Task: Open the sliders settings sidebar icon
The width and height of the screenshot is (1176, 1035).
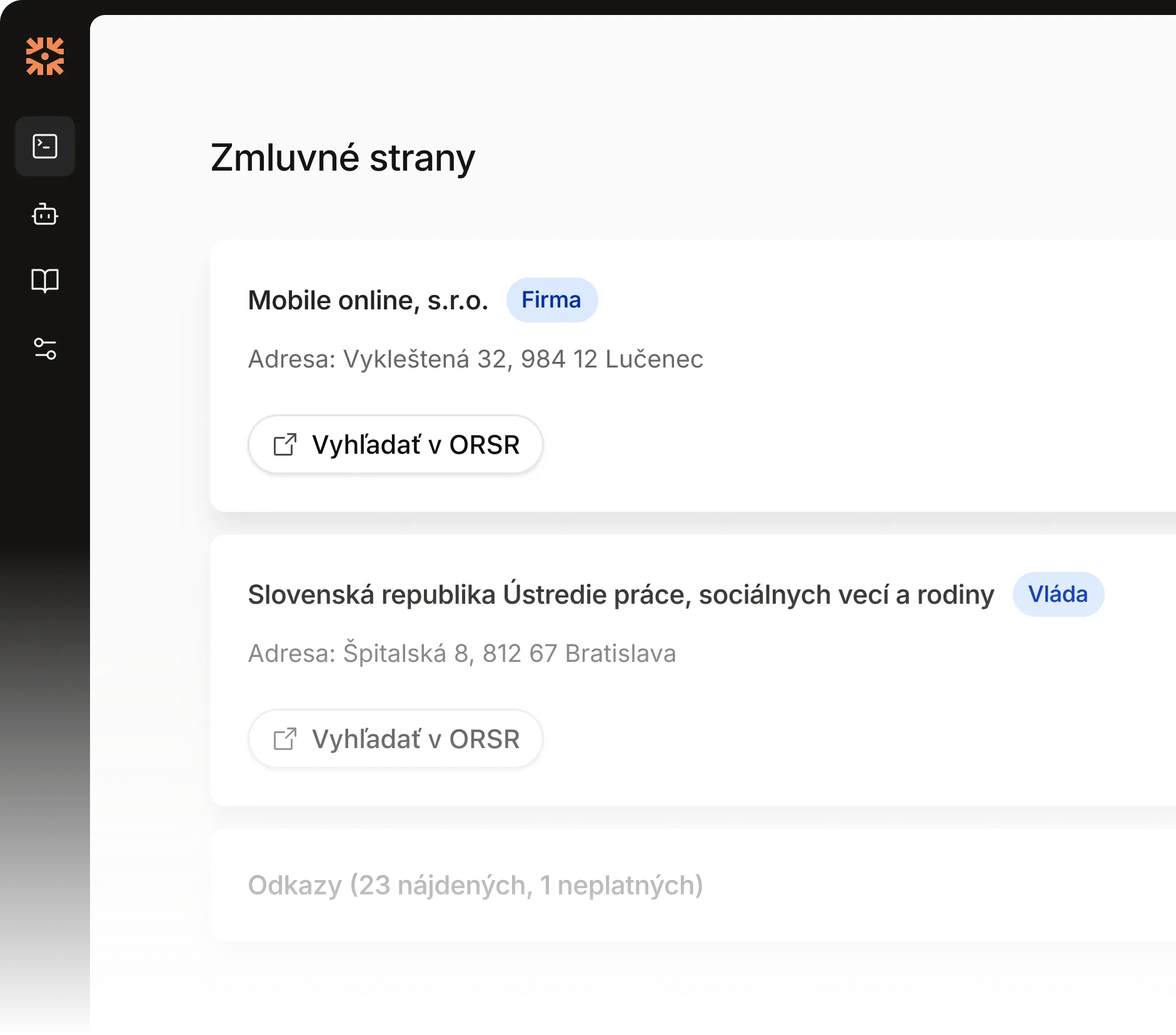Action: click(45, 348)
